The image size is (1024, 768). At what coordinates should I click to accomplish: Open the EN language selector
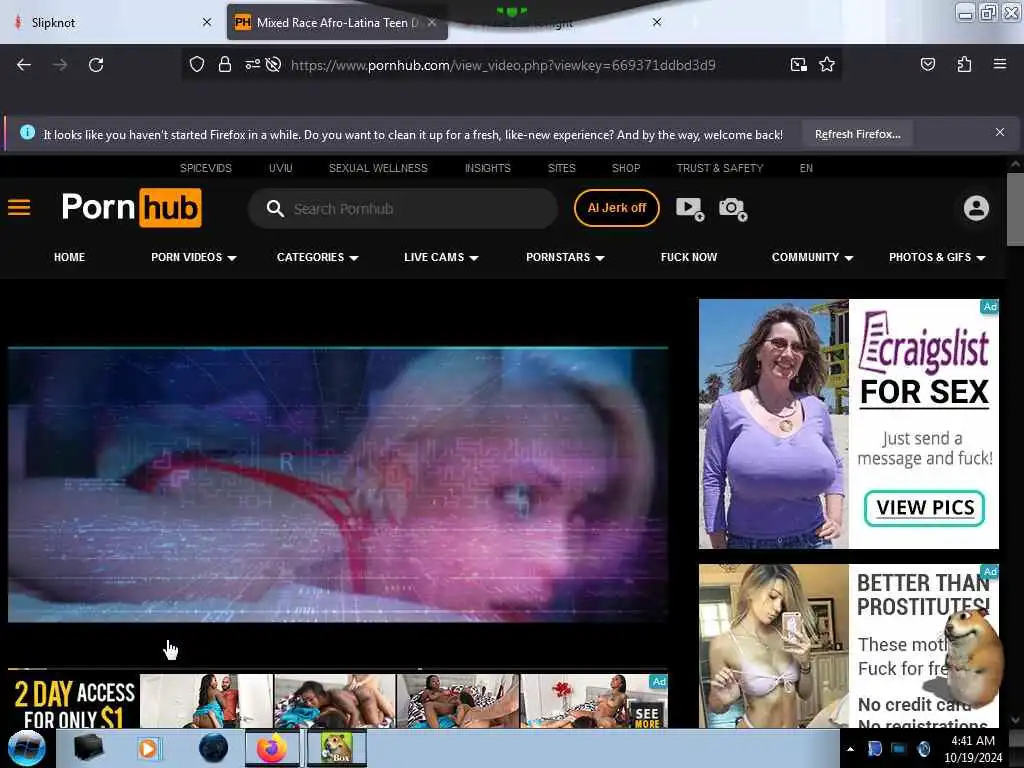tap(807, 168)
